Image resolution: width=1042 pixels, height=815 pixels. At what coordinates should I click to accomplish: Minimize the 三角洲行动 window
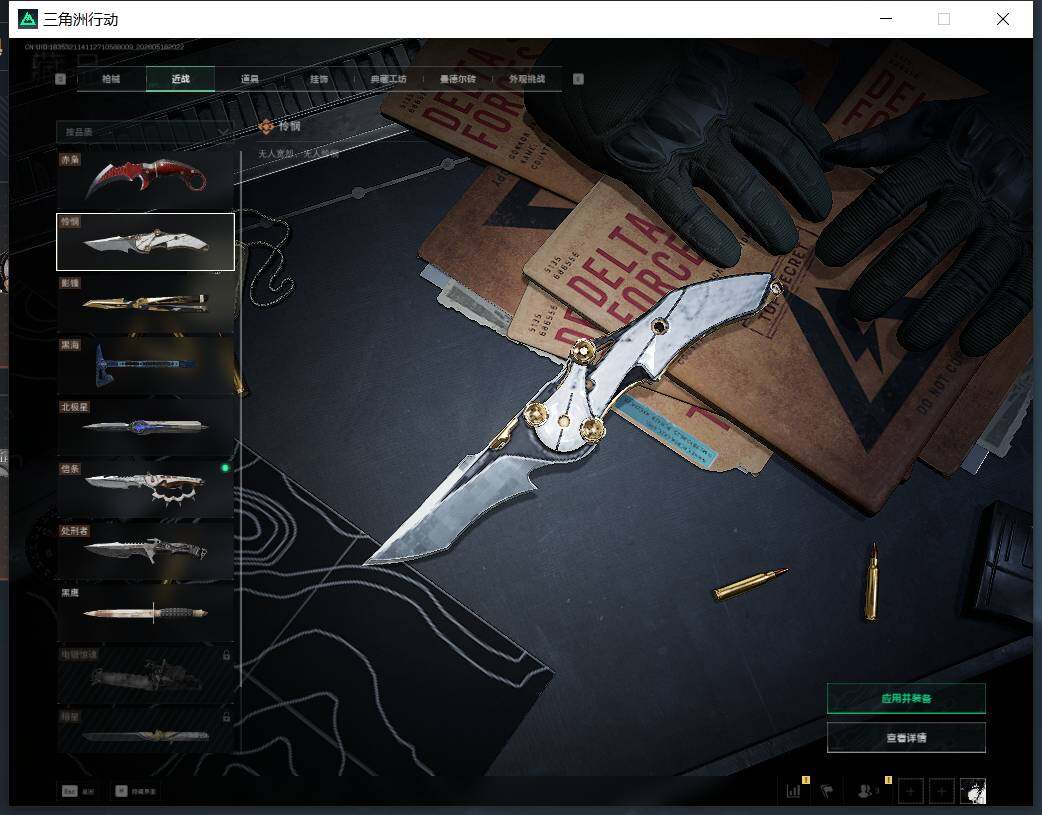click(886, 19)
